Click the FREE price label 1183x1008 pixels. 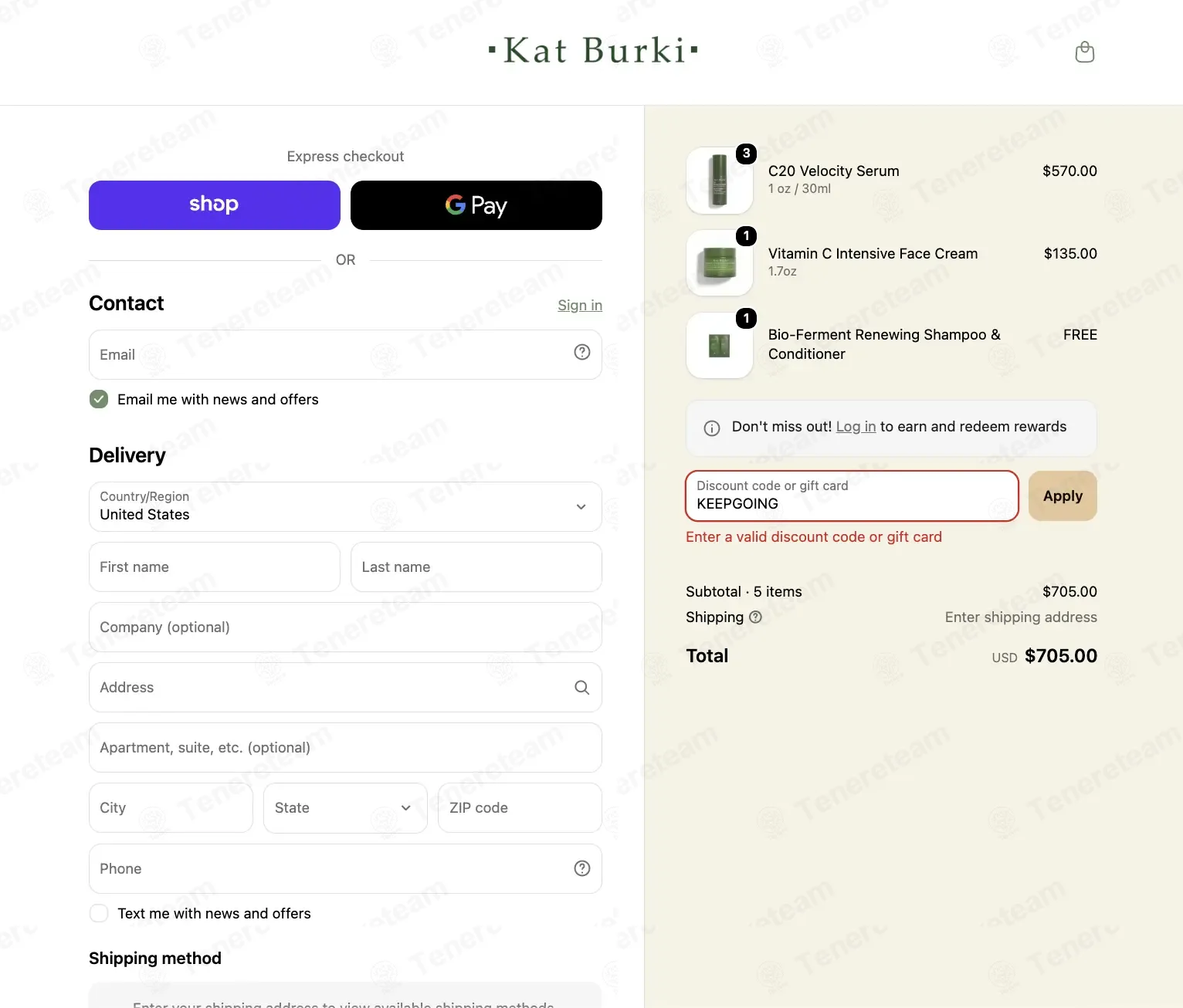(x=1080, y=334)
